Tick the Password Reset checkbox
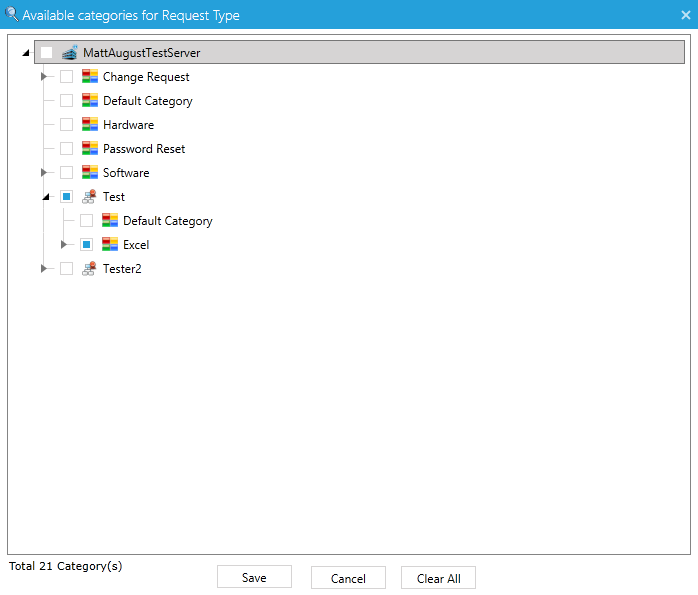698x595 pixels. [x=66, y=149]
